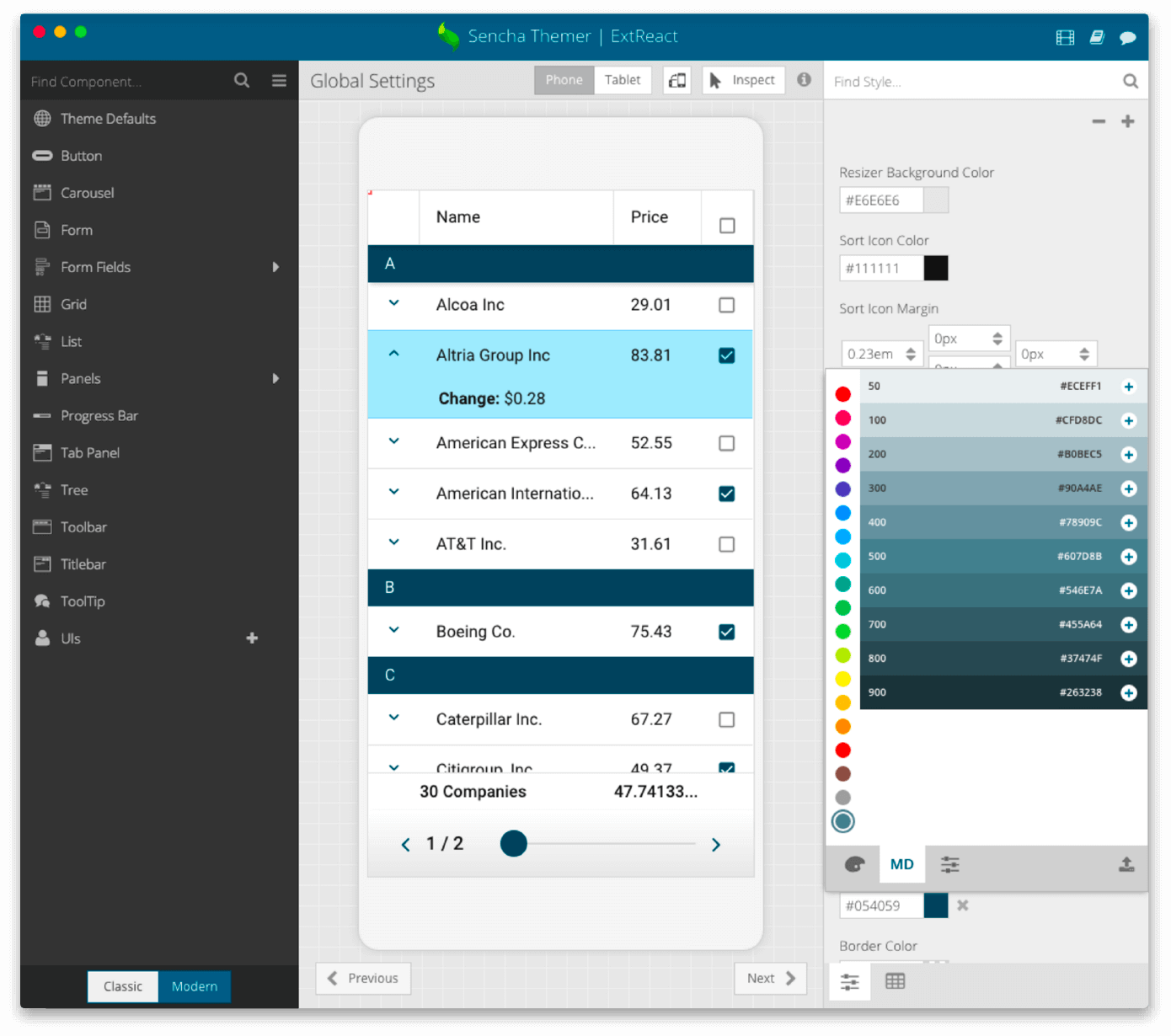Image resolution: width=1171 pixels, height=1036 pixels.
Task: Add the 500 shade #607D8B
Action: click(x=1129, y=557)
